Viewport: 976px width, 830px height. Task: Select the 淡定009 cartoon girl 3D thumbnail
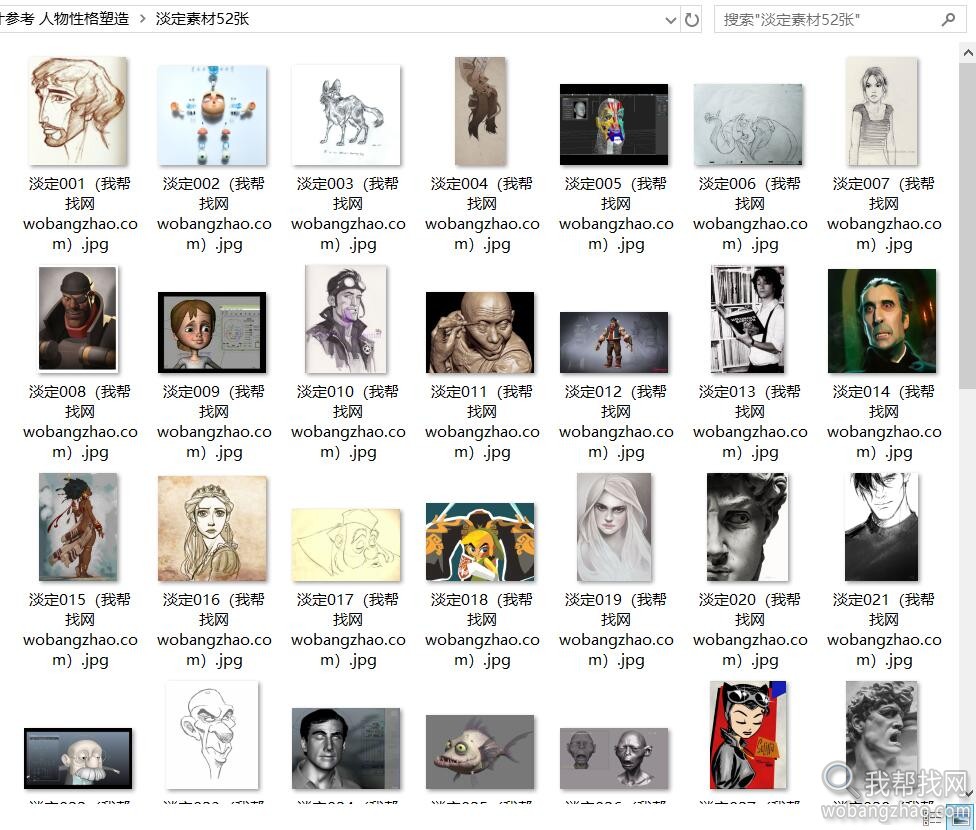click(212, 332)
